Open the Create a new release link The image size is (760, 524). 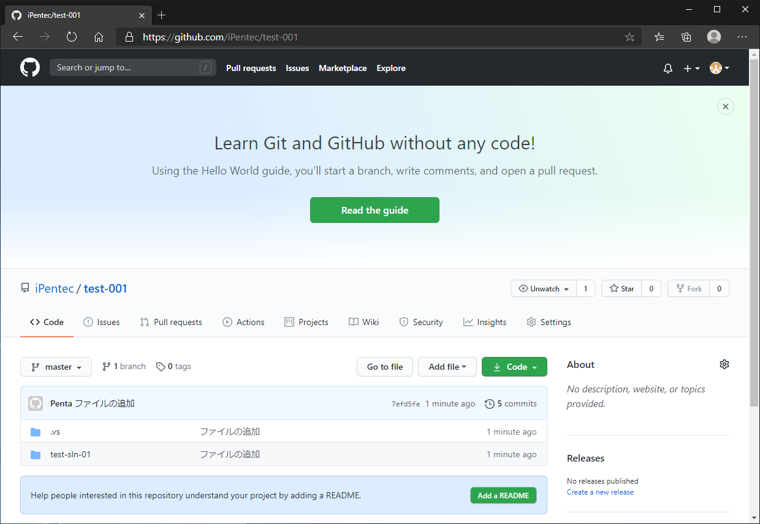click(600, 492)
